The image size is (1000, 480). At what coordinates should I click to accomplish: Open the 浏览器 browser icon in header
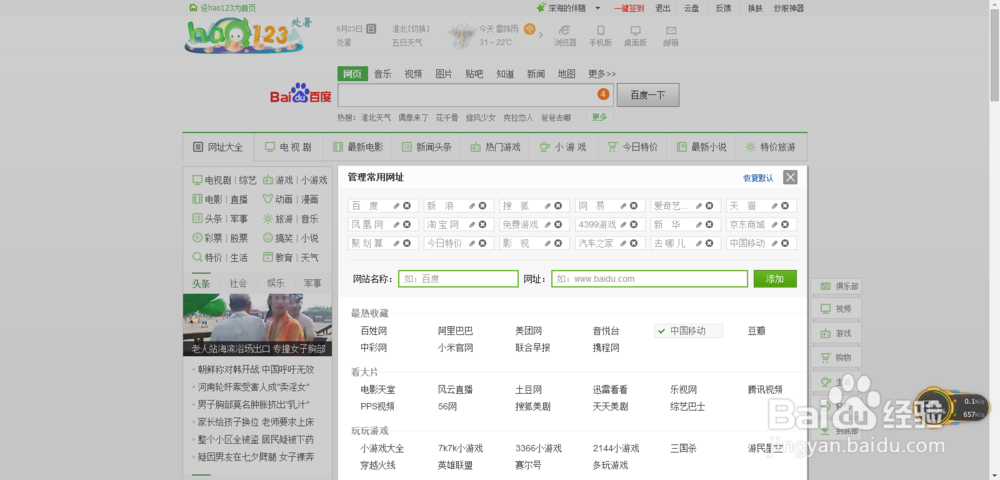[x=564, y=35]
